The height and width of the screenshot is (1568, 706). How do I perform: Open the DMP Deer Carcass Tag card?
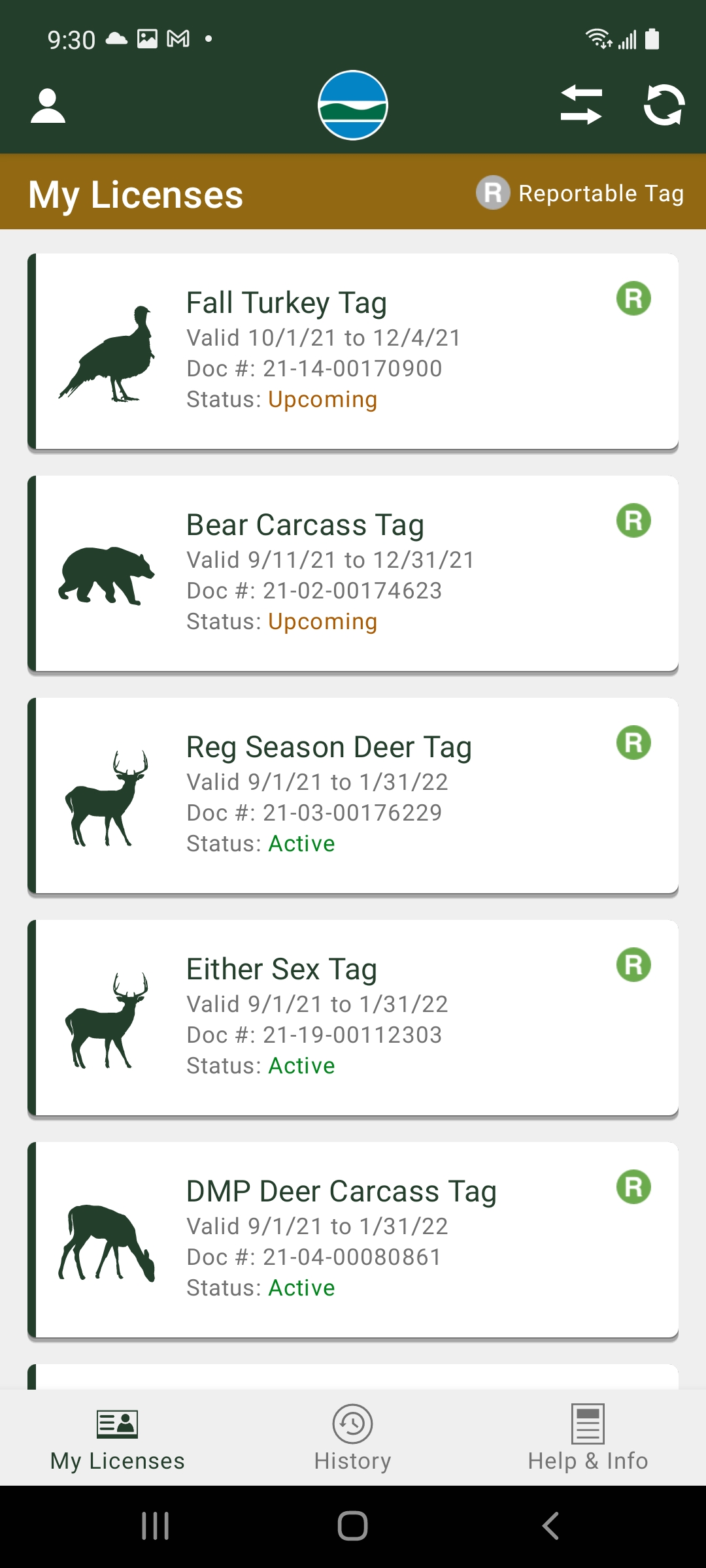point(353,1240)
